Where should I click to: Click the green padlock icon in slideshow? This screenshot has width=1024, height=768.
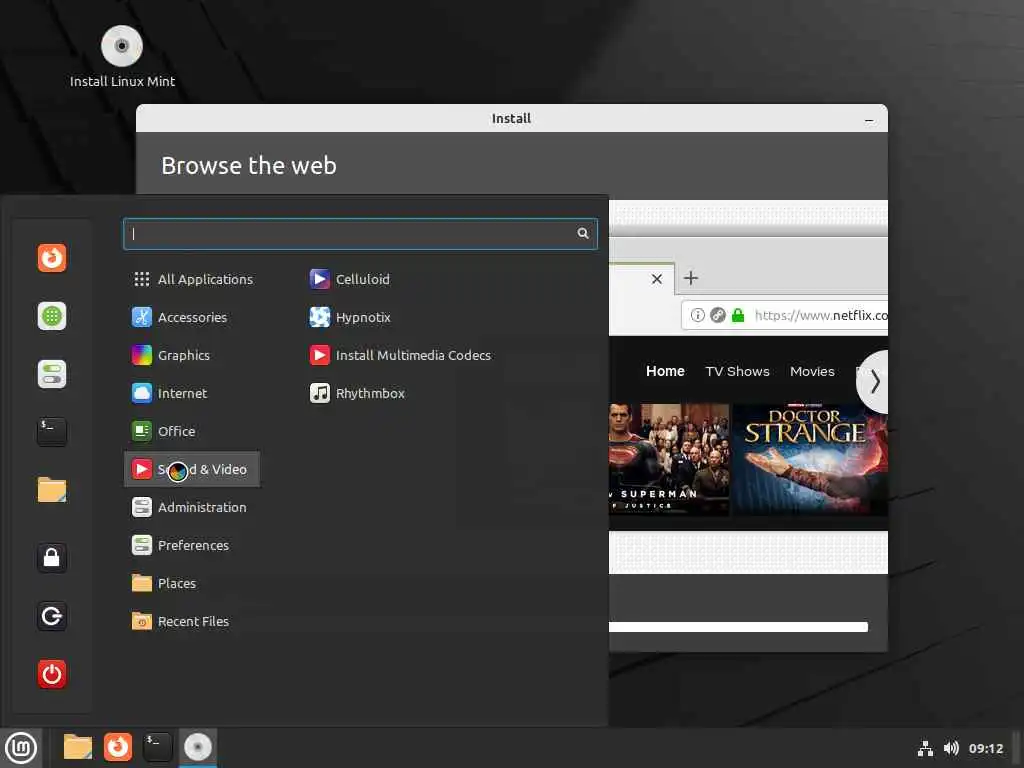(x=738, y=315)
